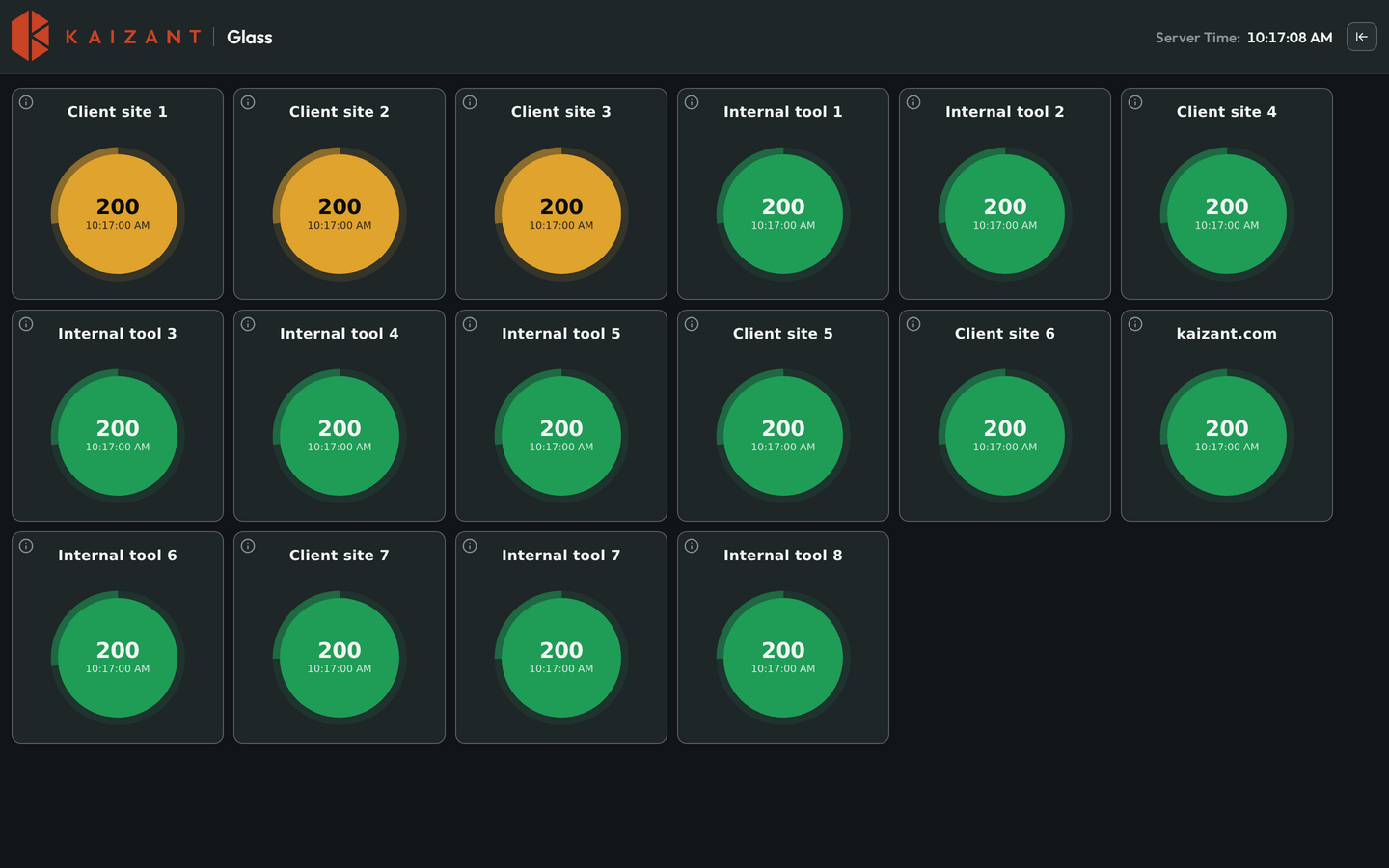
Task: Click the kaizant.com card title
Action: [1227, 334]
